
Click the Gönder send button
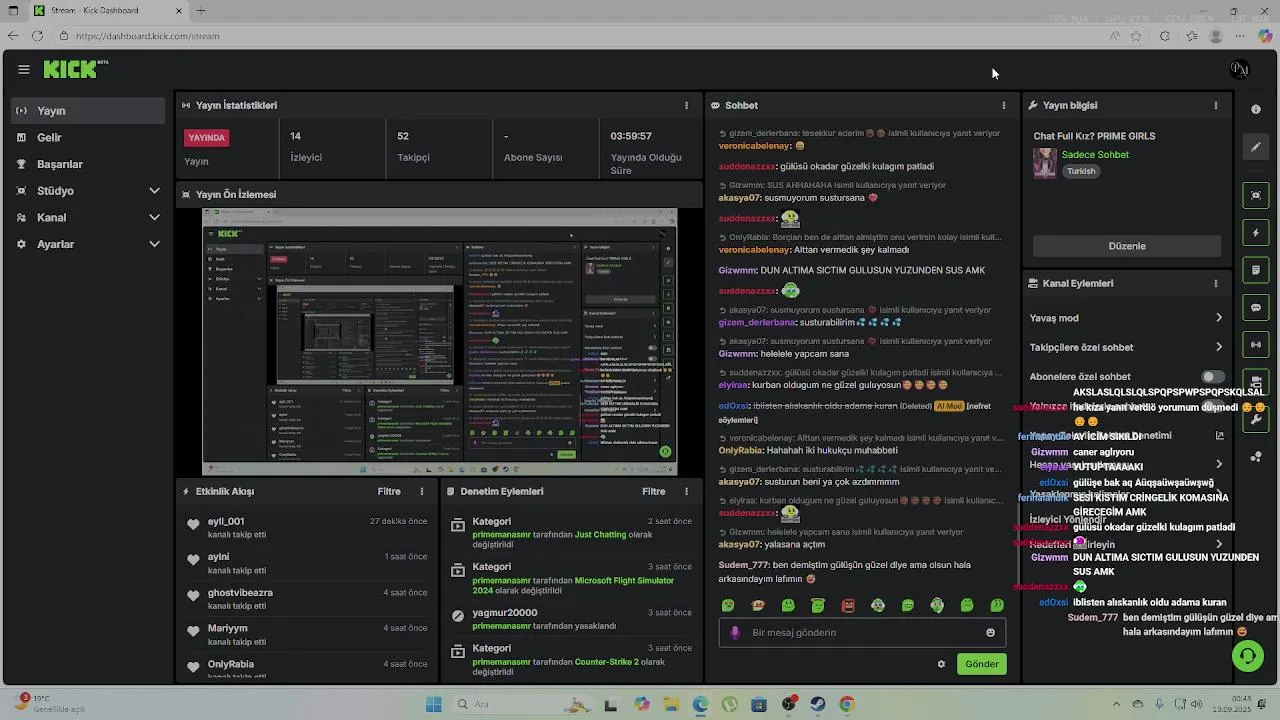coord(982,664)
